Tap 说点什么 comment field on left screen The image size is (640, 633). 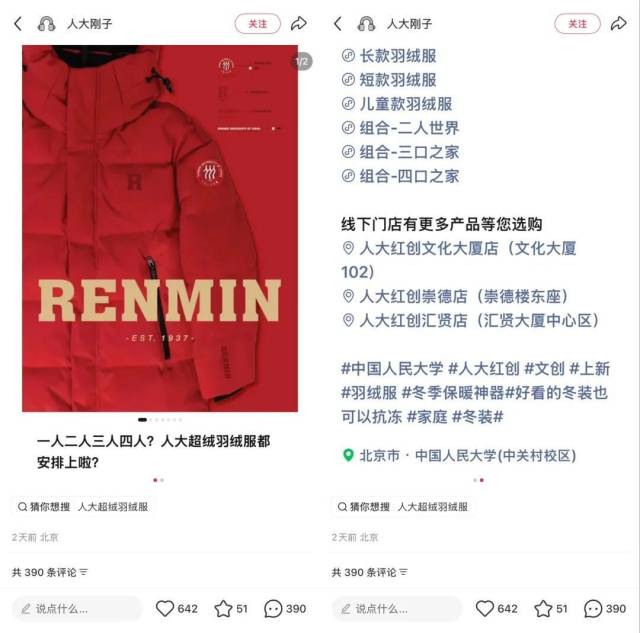(x=77, y=609)
